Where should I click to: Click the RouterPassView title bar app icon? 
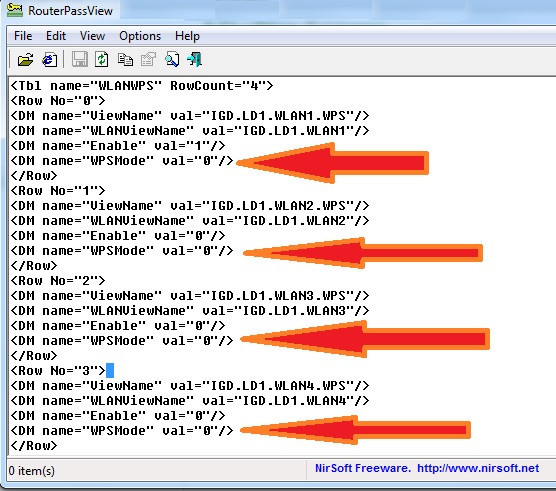click(15, 10)
